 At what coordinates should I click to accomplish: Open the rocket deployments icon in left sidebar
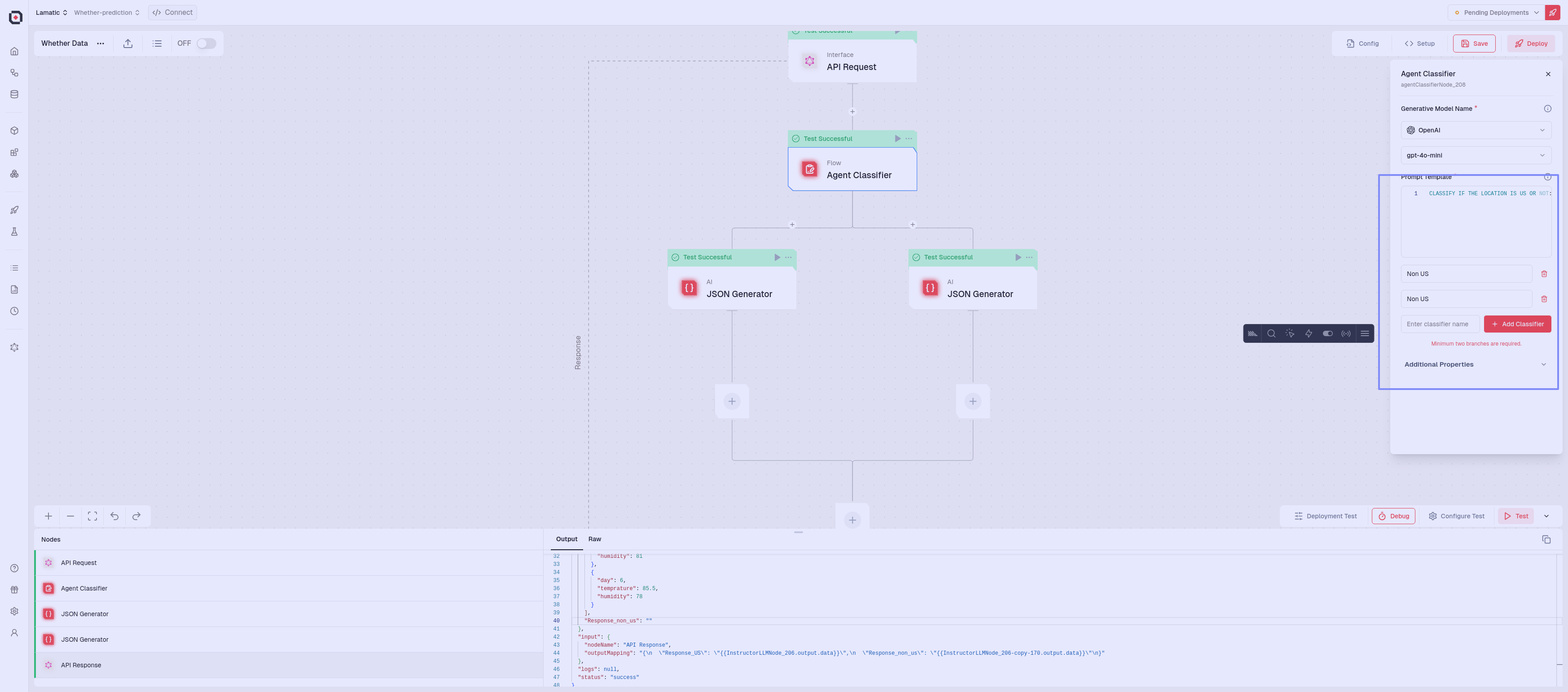15,210
